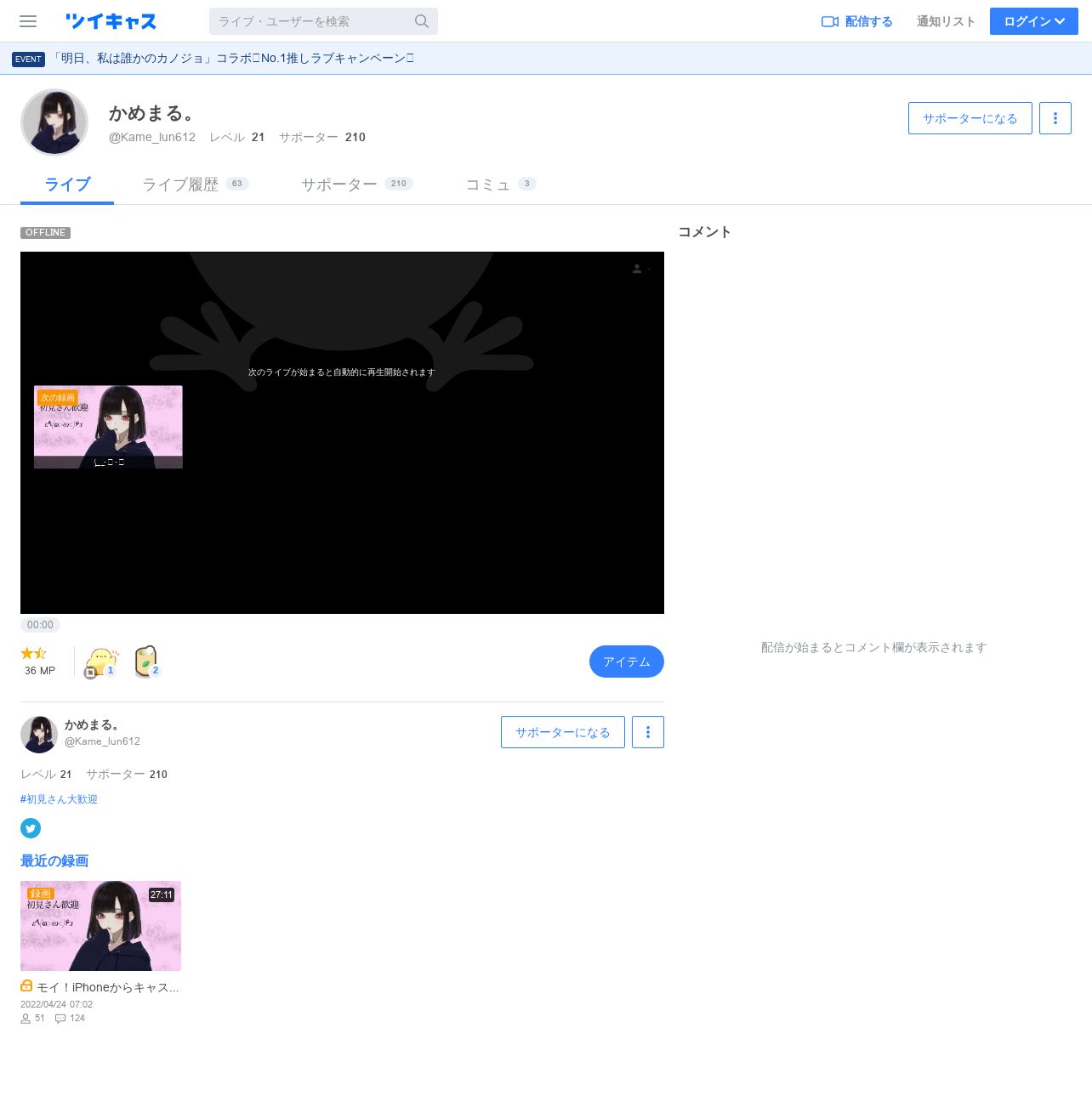Open the 次の録画 next recording thumbnail
The height and width of the screenshot is (1096, 1092).
(x=108, y=427)
